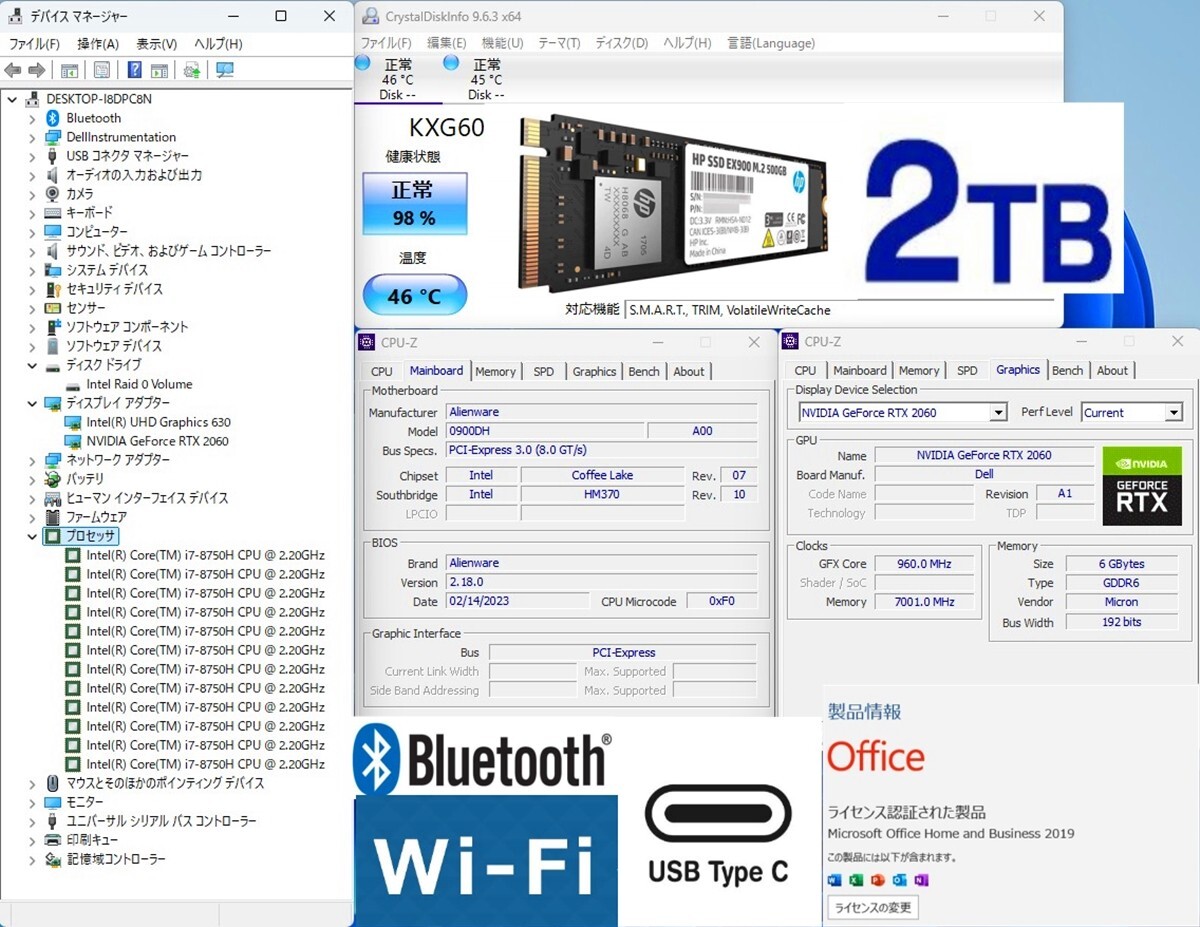Click the PowerPoint icon in Office product info

(x=878, y=880)
